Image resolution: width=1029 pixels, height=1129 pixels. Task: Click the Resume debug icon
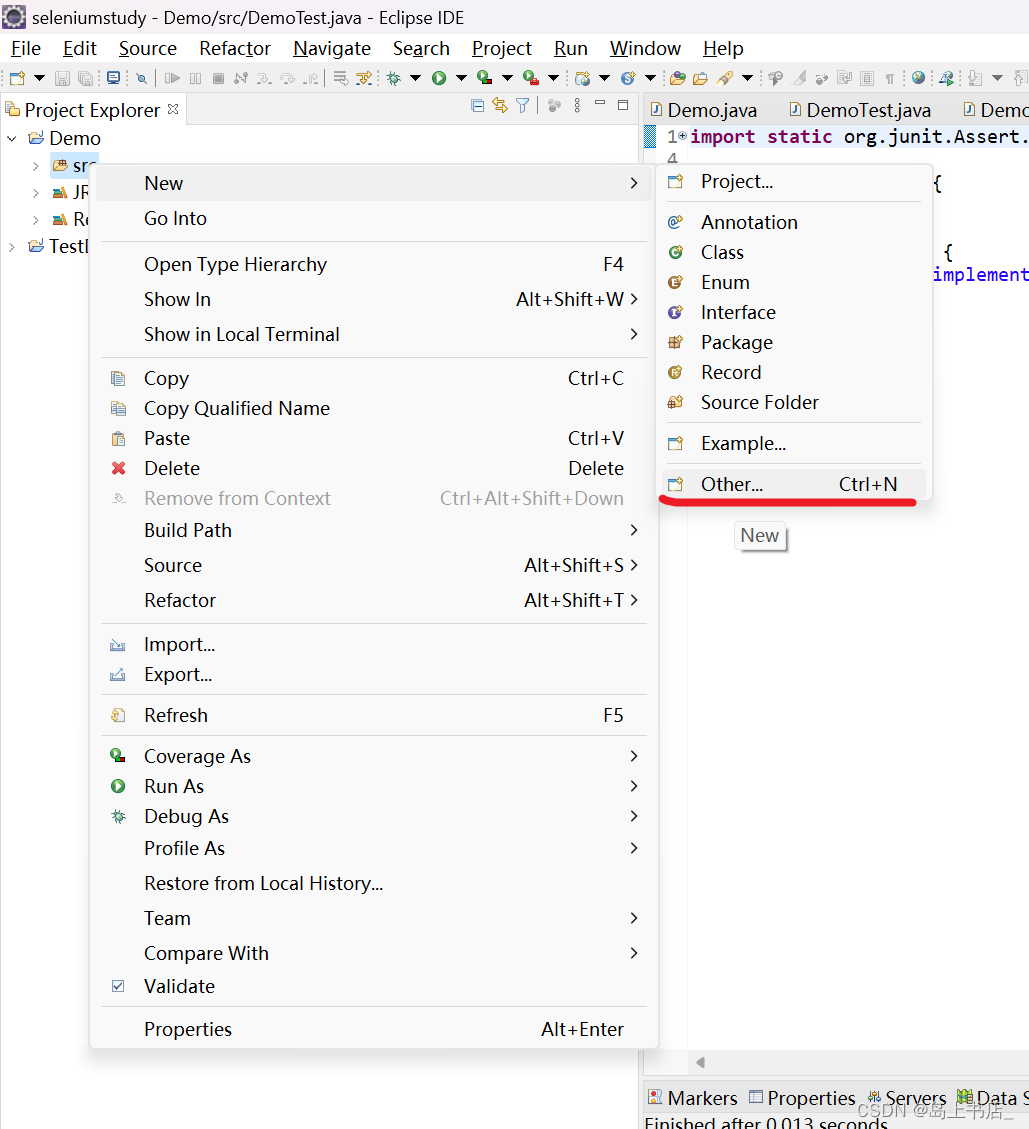point(172,78)
